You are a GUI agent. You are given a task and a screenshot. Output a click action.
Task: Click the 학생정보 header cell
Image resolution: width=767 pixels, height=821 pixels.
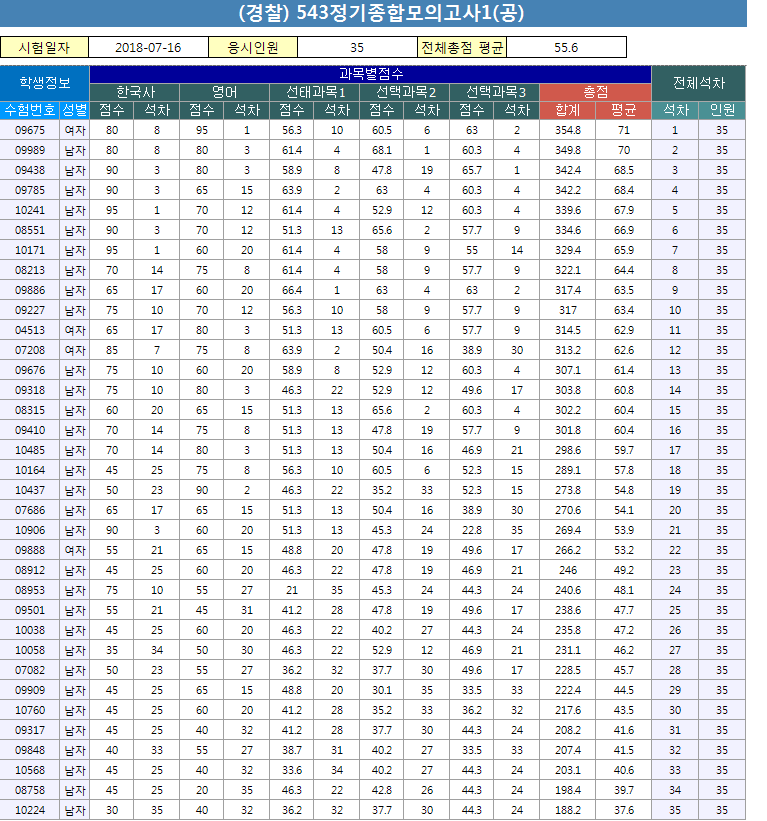pos(45,83)
